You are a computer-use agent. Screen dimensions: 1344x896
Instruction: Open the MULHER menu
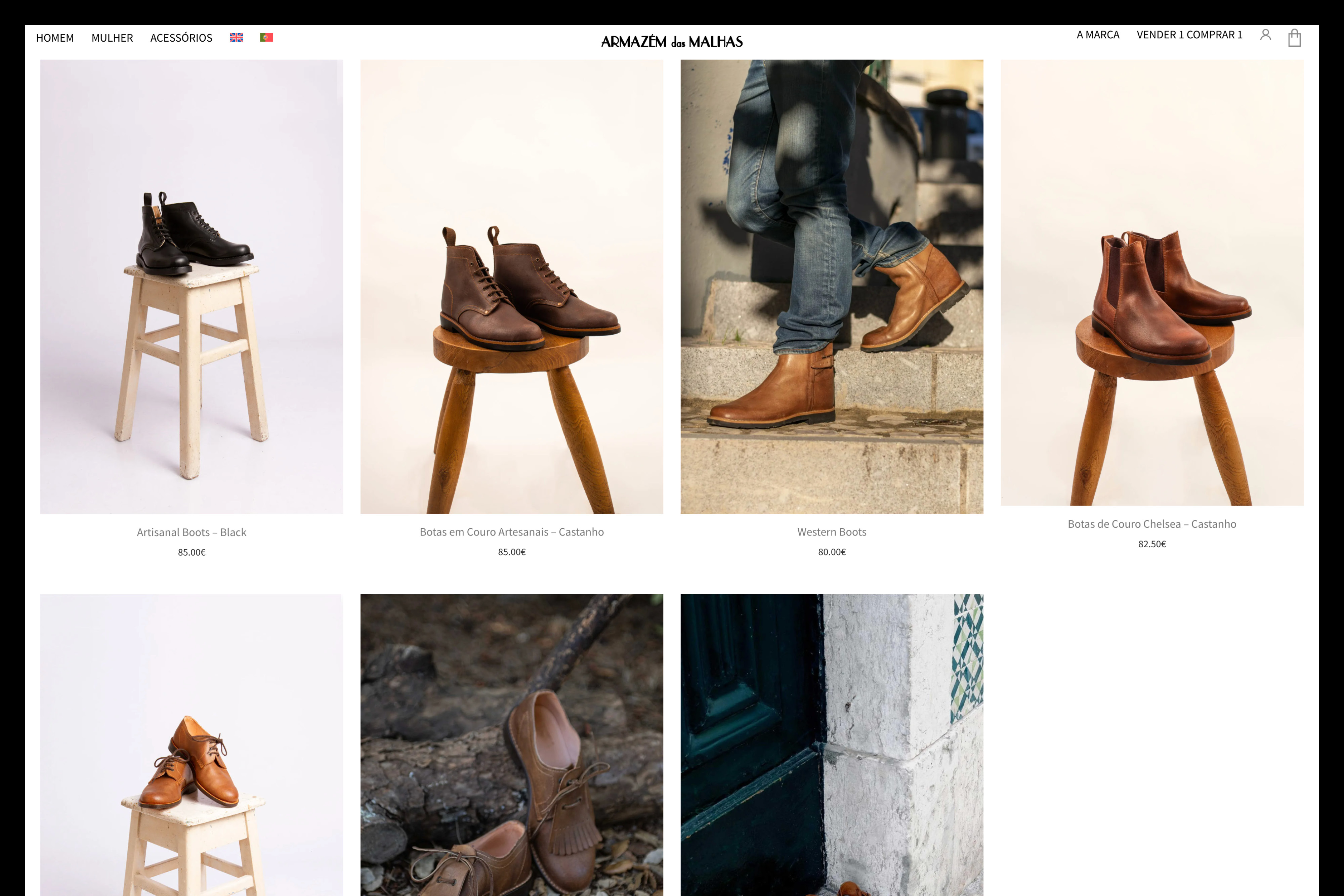[112, 38]
